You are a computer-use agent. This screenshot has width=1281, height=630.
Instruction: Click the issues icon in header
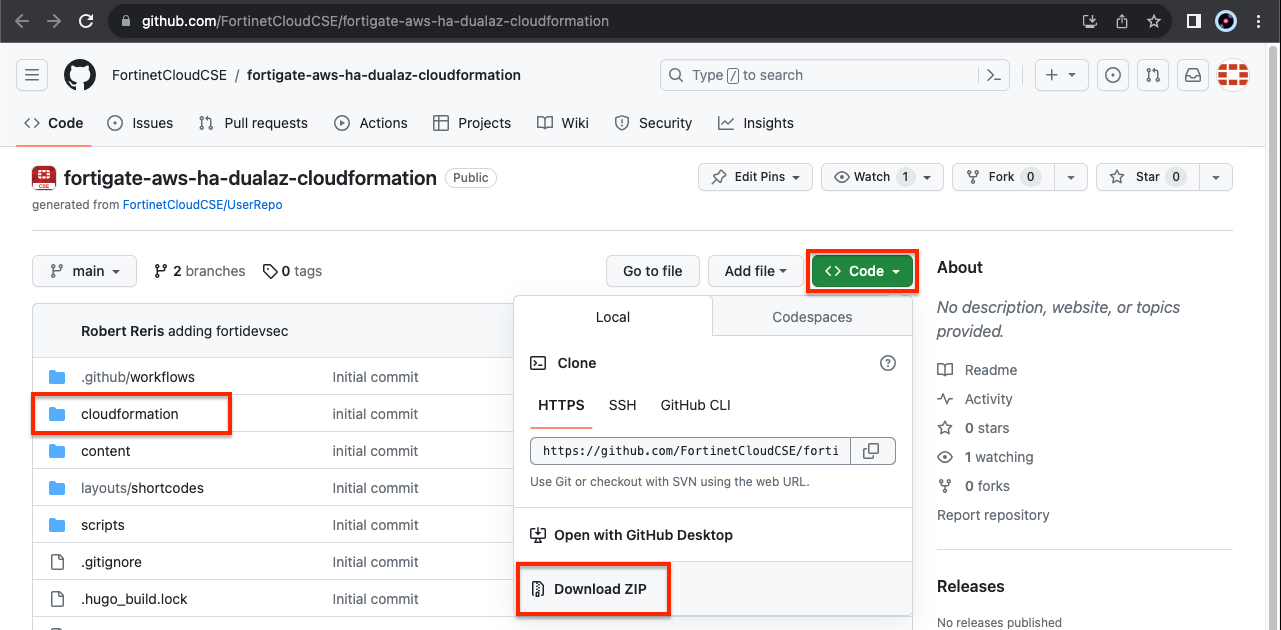[x=1112, y=75]
